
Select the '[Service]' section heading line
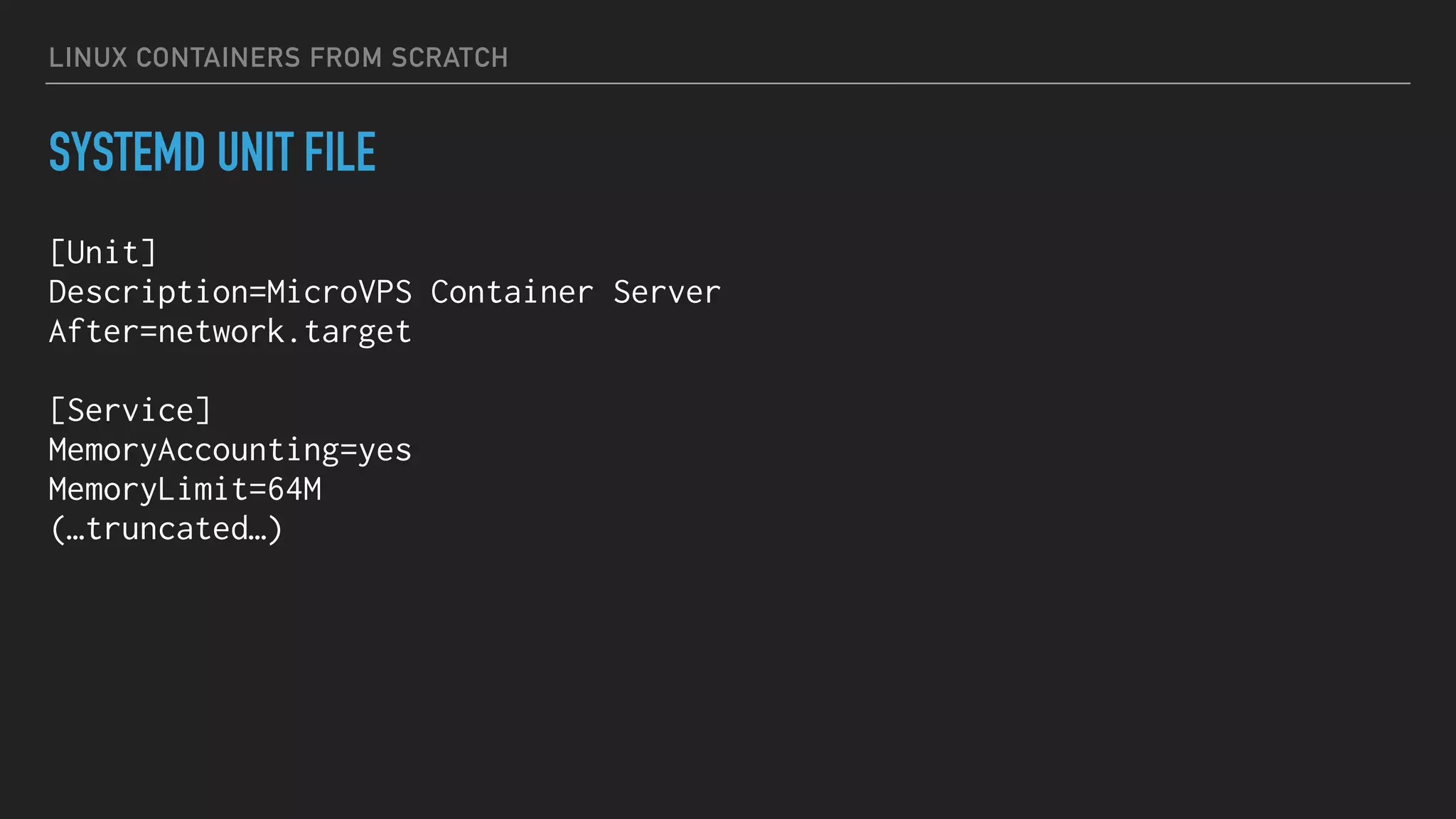(x=130, y=411)
